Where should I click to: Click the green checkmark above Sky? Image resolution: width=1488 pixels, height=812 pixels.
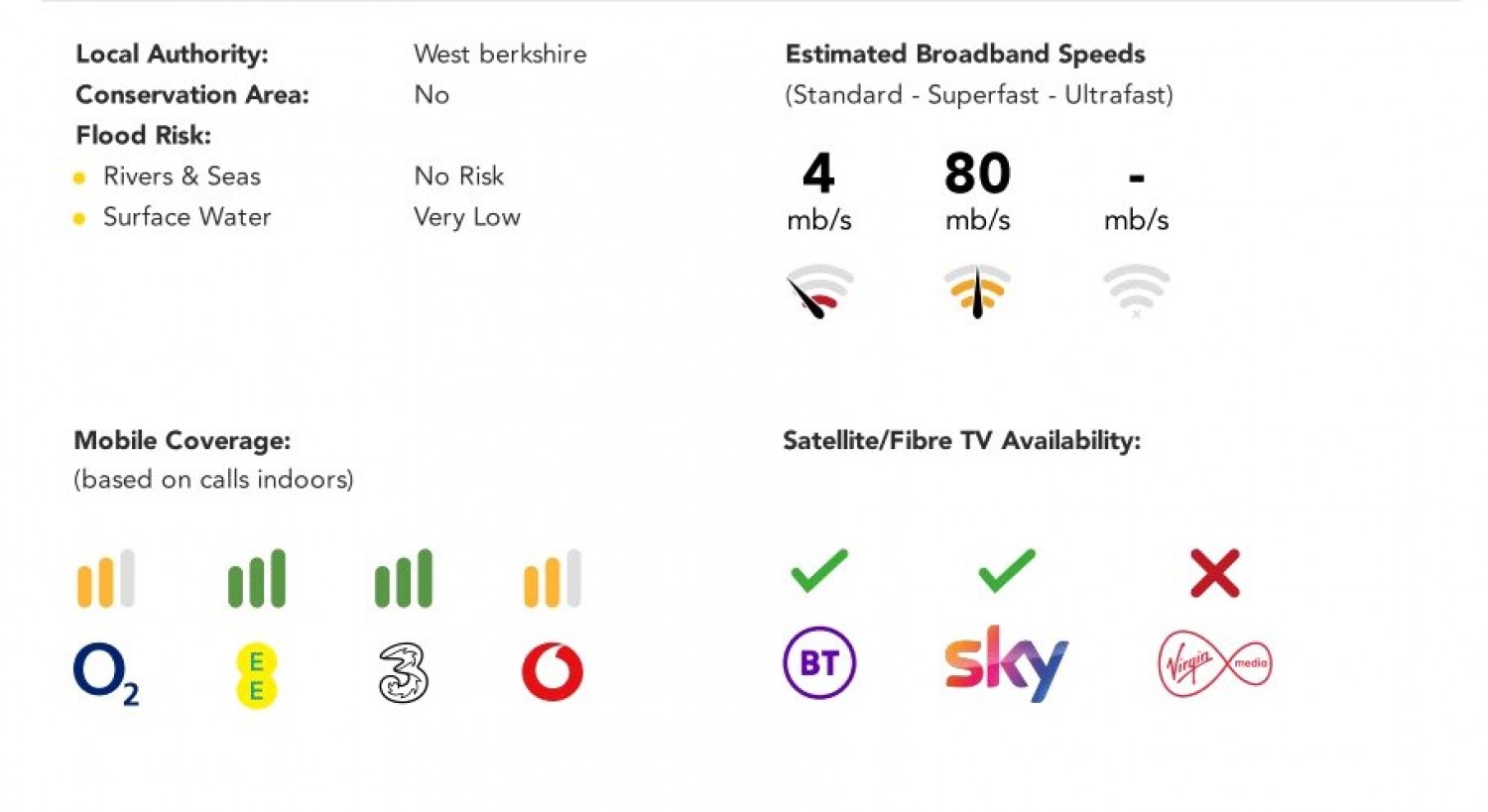tap(1007, 571)
